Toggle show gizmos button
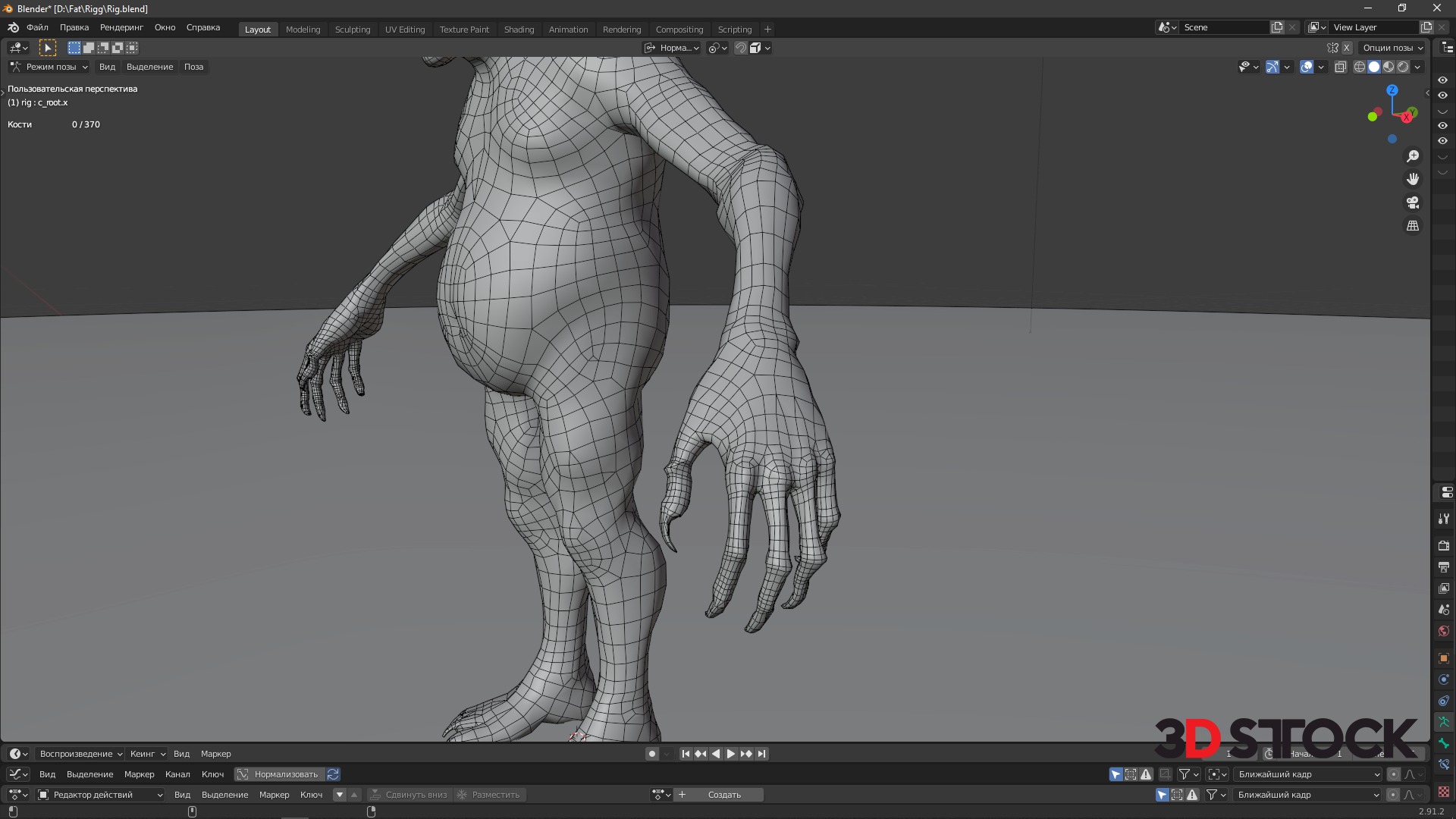Image resolution: width=1456 pixels, height=819 pixels. (1272, 67)
